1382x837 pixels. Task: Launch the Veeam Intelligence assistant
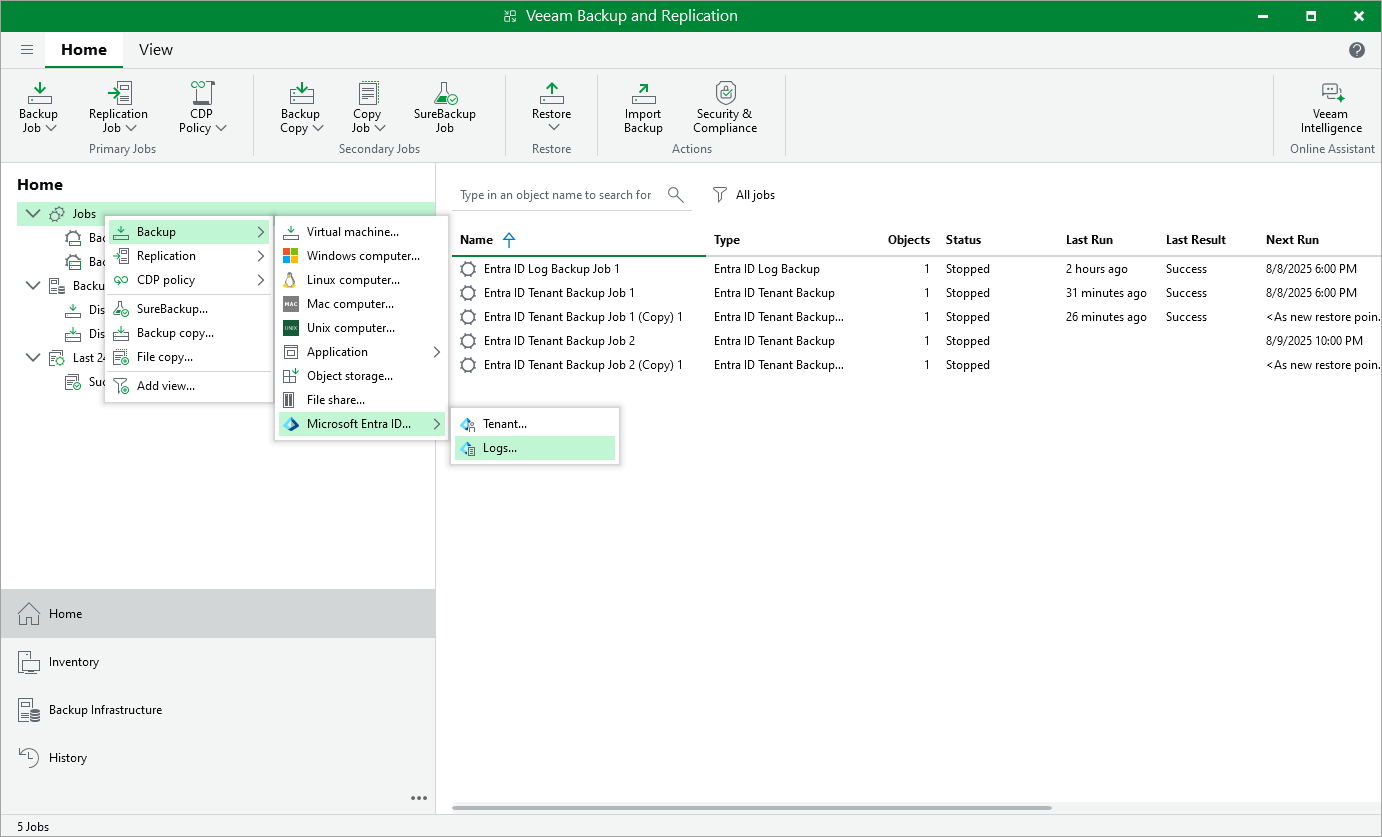pyautogui.click(x=1331, y=107)
